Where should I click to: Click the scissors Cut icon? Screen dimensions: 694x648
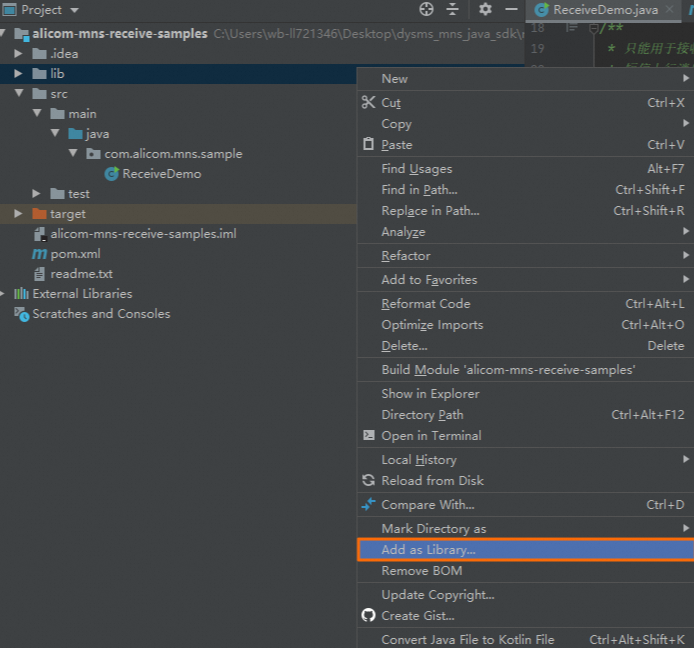point(368,102)
